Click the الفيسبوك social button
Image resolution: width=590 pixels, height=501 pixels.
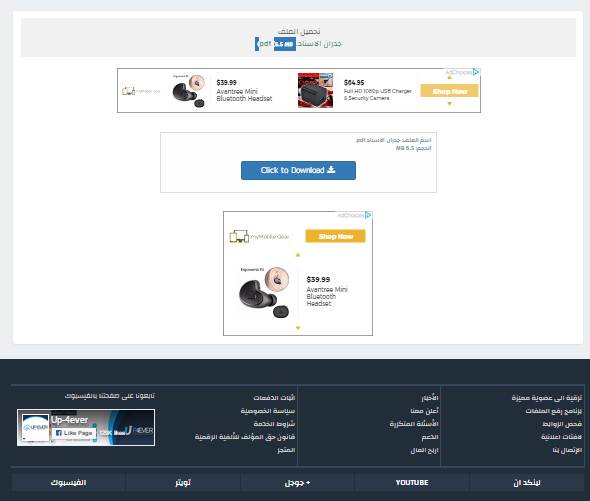coord(68,483)
